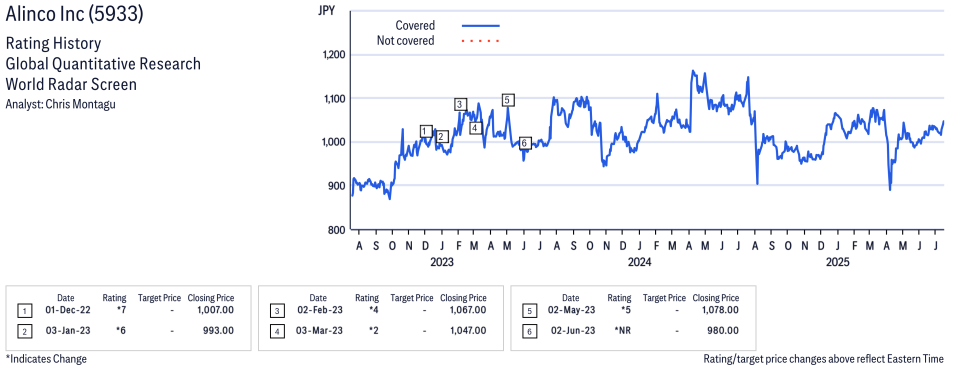Click the Global Quantitative Research line

point(103,64)
